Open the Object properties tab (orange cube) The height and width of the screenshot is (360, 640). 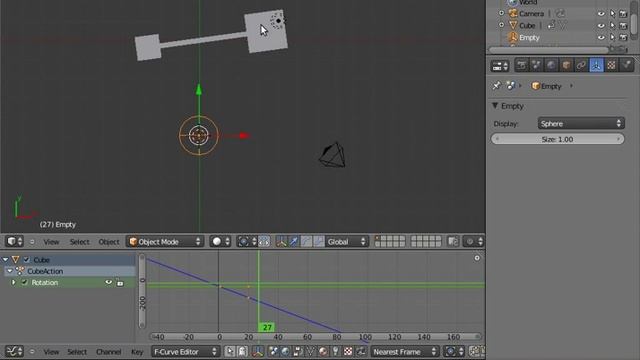(x=567, y=65)
